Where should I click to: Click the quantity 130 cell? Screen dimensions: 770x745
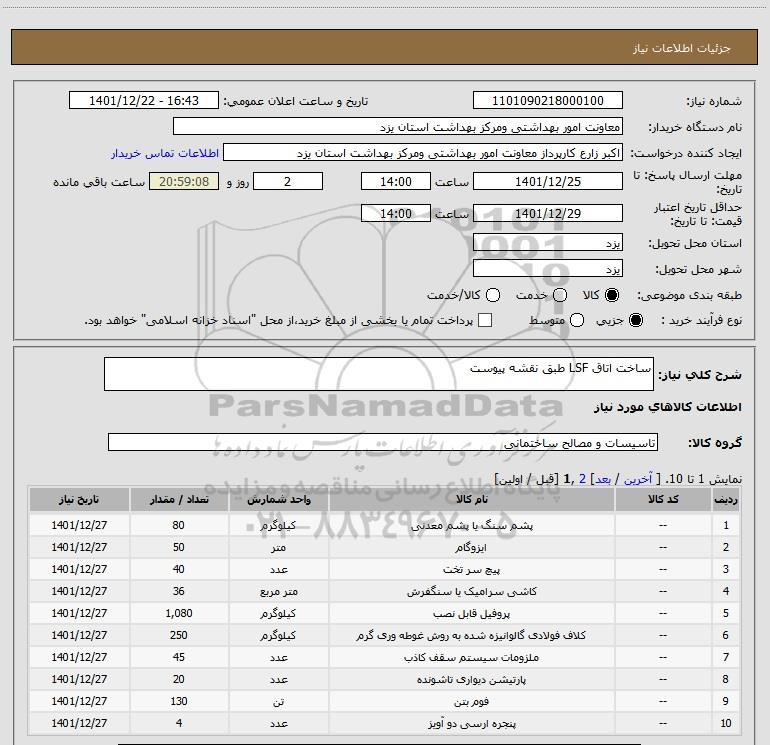coord(179,701)
